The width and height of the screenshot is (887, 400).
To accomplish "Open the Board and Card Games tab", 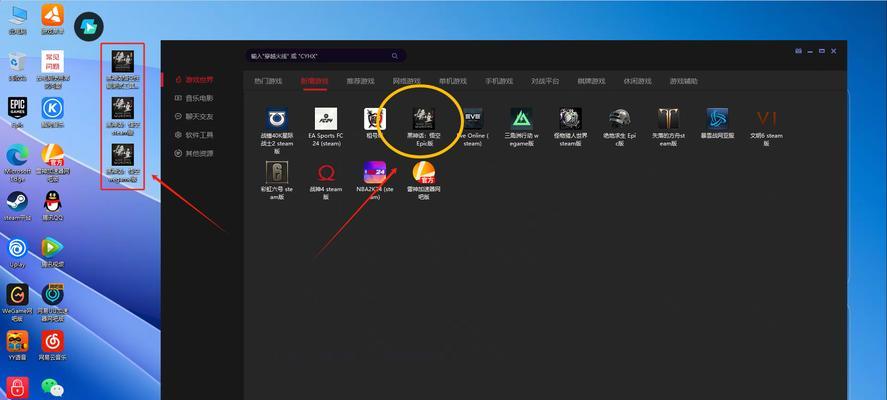I will pos(591,81).
